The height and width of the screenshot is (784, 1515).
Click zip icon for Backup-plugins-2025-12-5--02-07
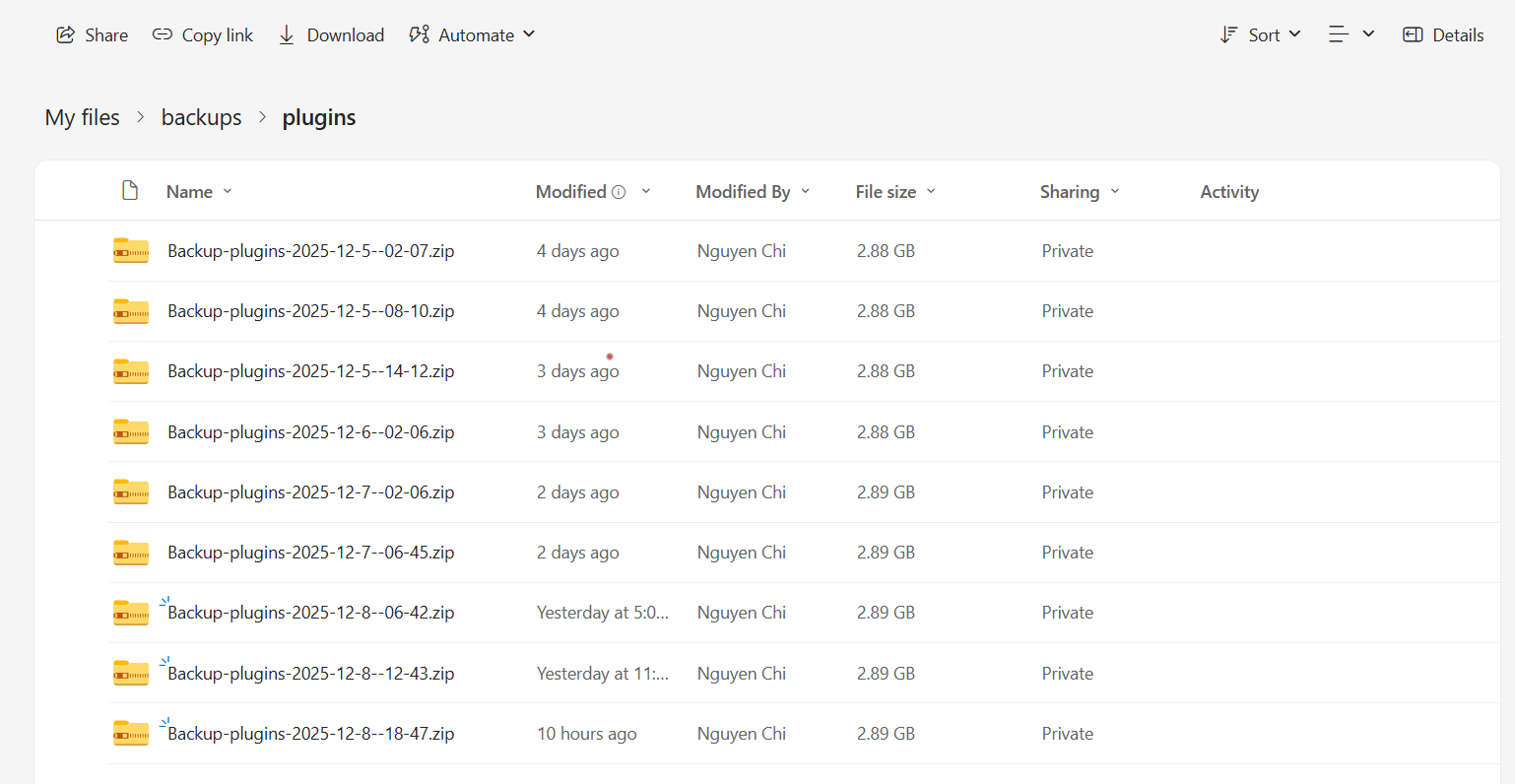[131, 251]
